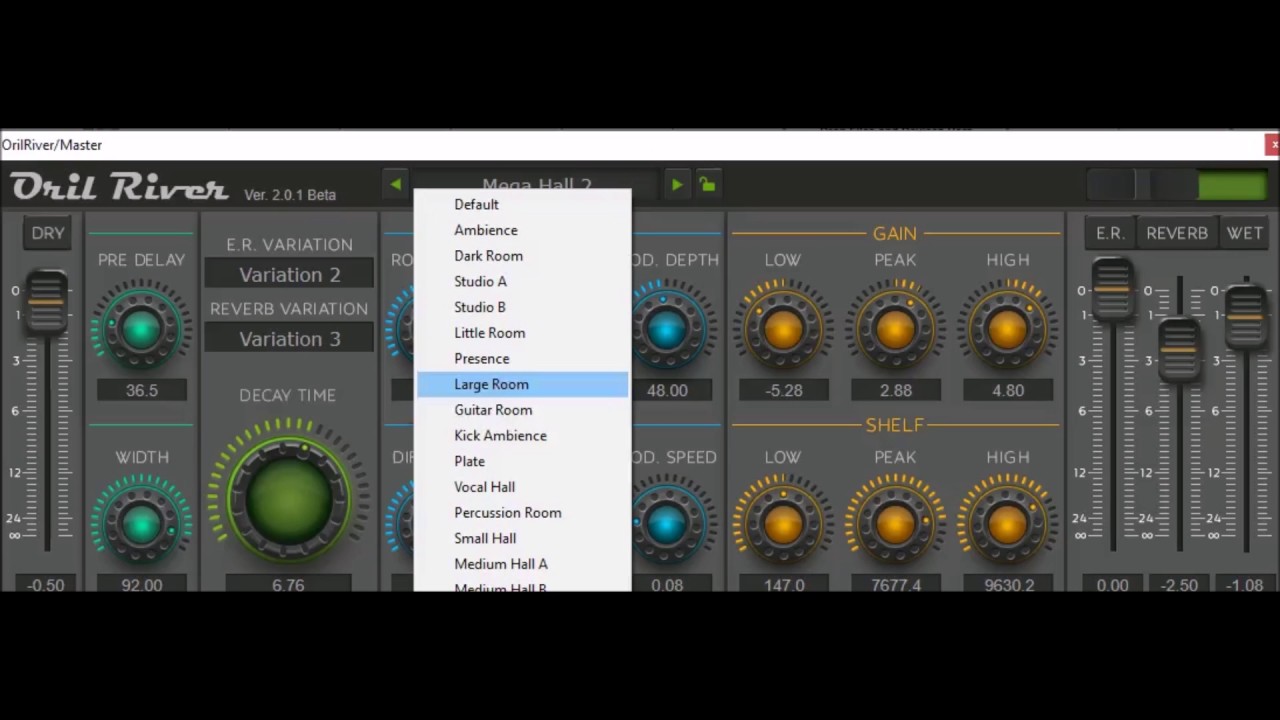Screen dimensions: 1280x720
Task: Select Guitar Room preset
Action: click(523, 410)
